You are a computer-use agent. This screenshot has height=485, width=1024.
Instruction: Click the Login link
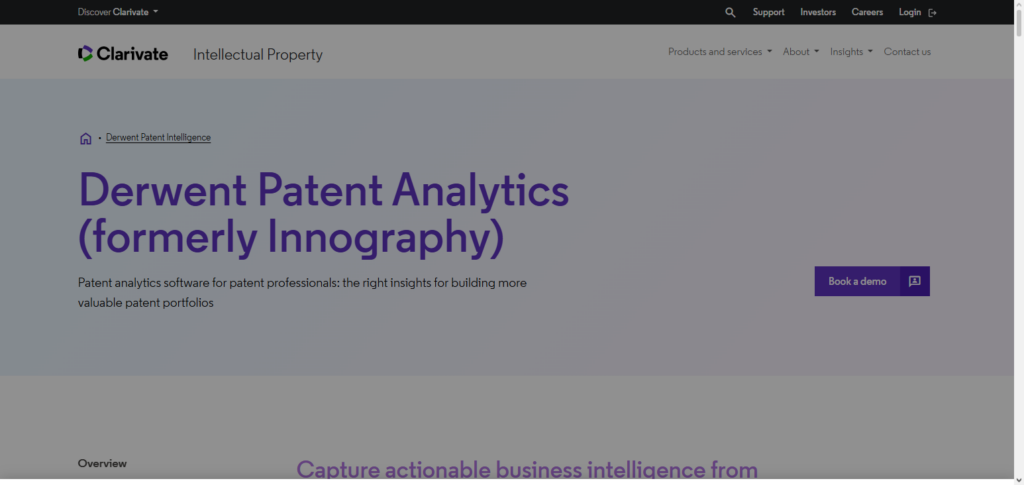910,12
